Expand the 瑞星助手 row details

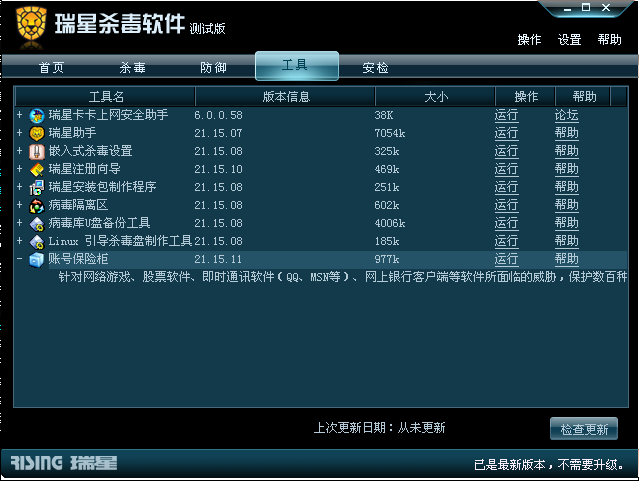(x=20, y=133)
